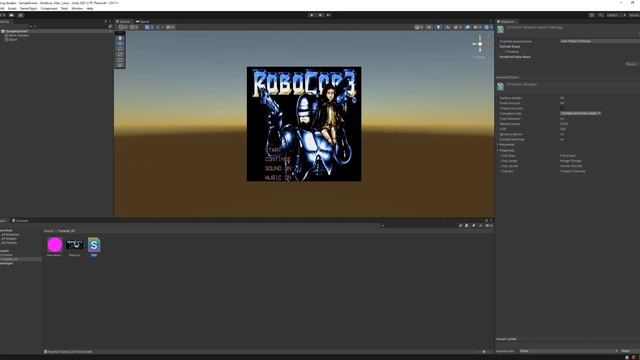640x360 pixels.
Task: Start Play mode with the Play button
Action: point(311,15)
